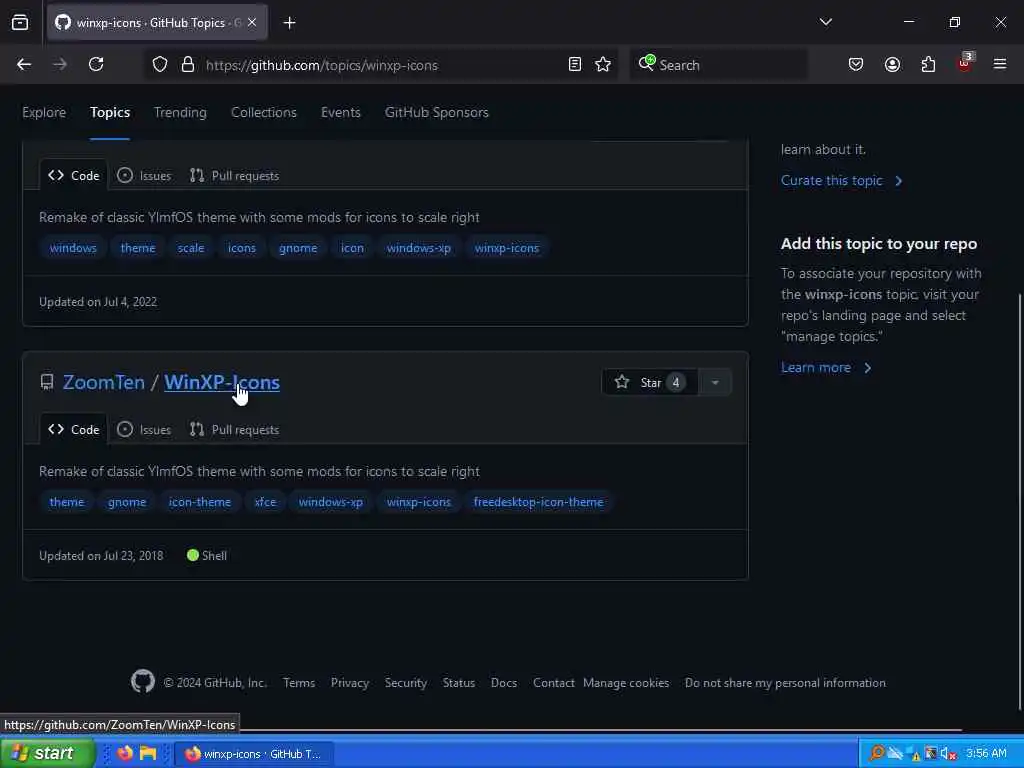Click the muted volume tray icon
Screen dimensions: 1024x768
(x=948, y=754)
